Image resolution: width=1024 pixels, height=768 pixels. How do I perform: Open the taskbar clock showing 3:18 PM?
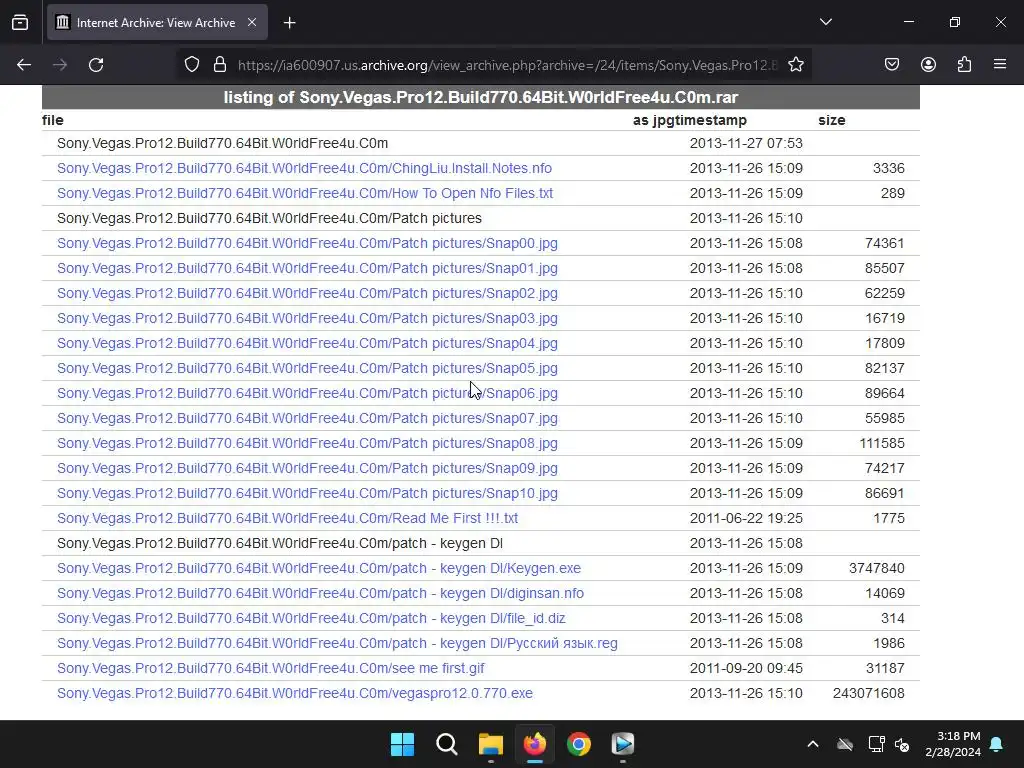click(x=953, y=744)
